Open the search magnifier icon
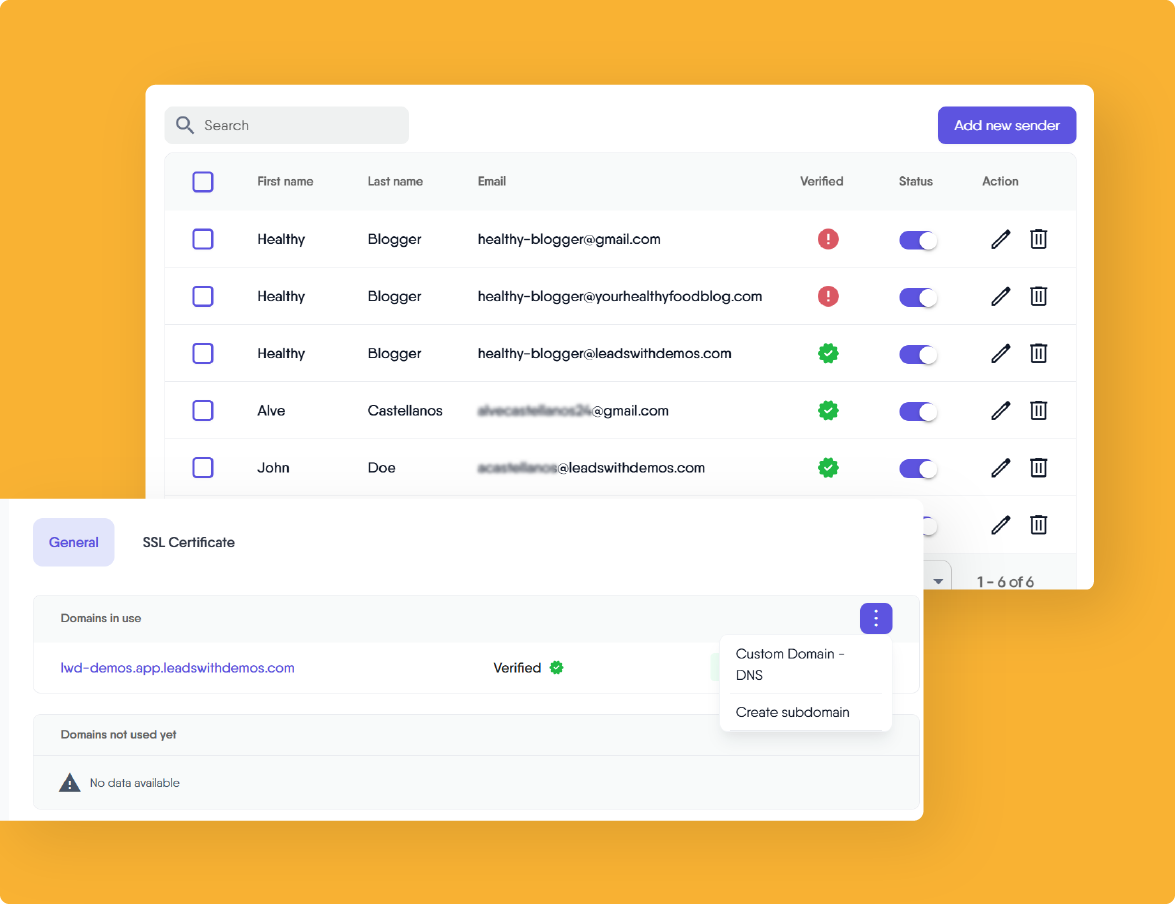 tap(185, 124)
